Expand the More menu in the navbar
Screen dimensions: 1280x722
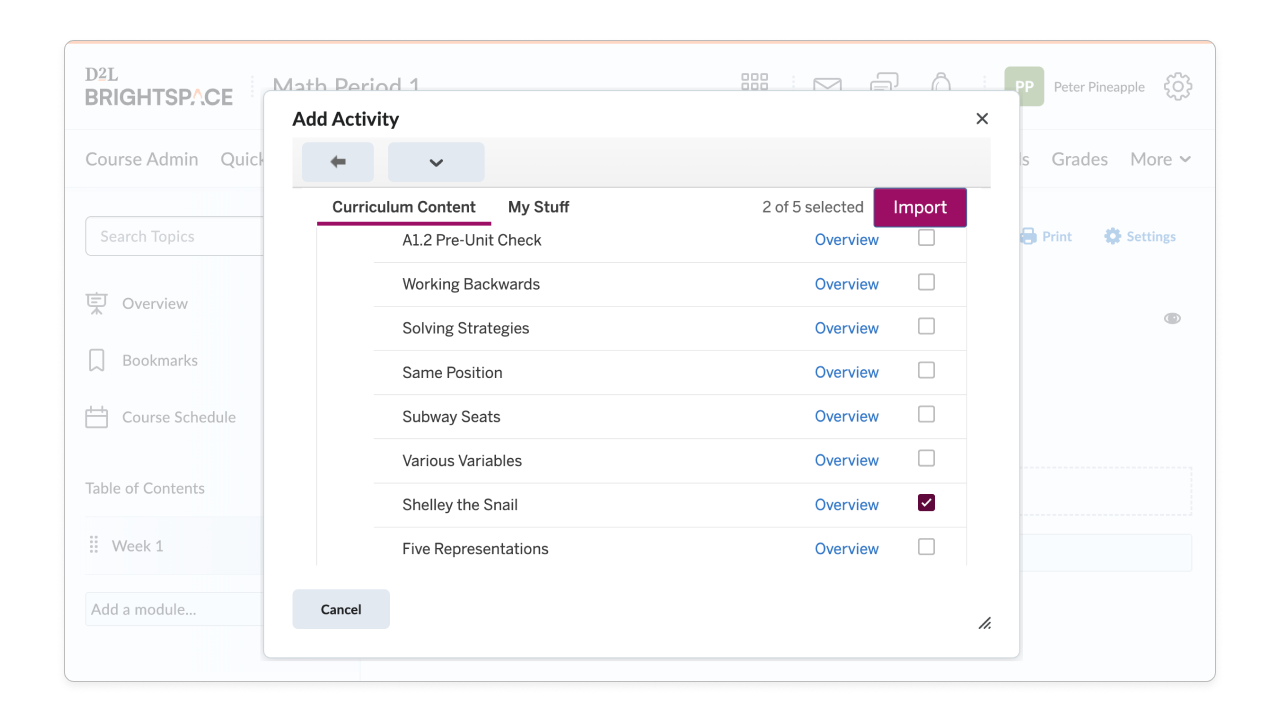point(1160,159)
